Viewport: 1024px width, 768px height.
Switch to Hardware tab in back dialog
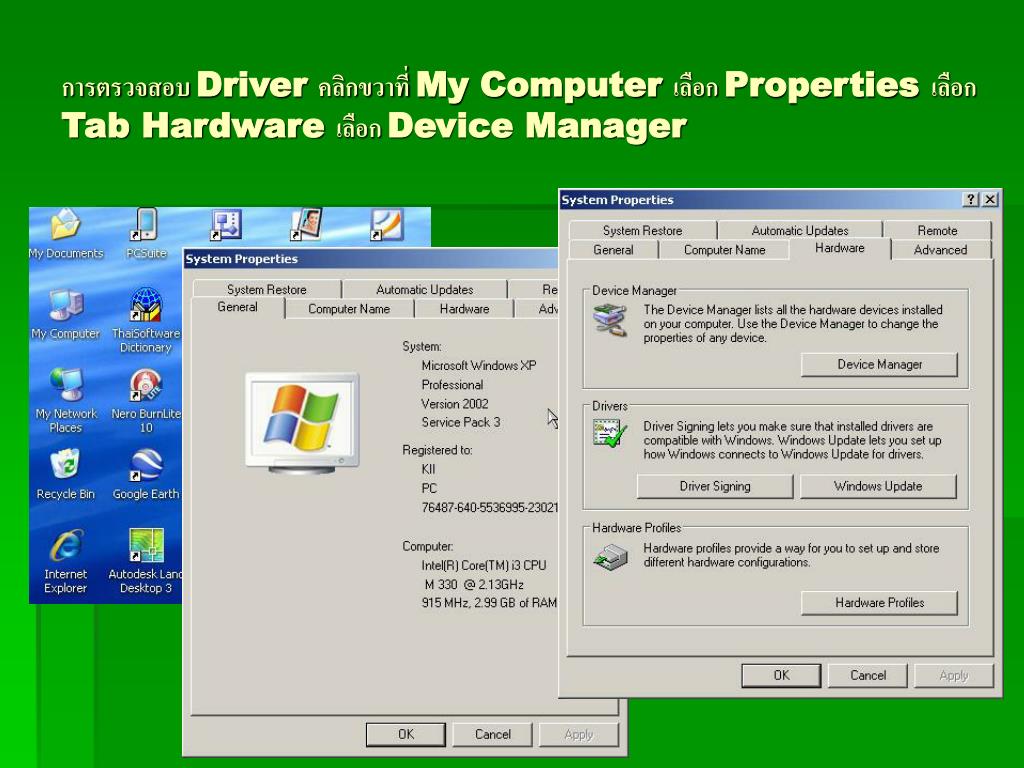pos(464,309)
